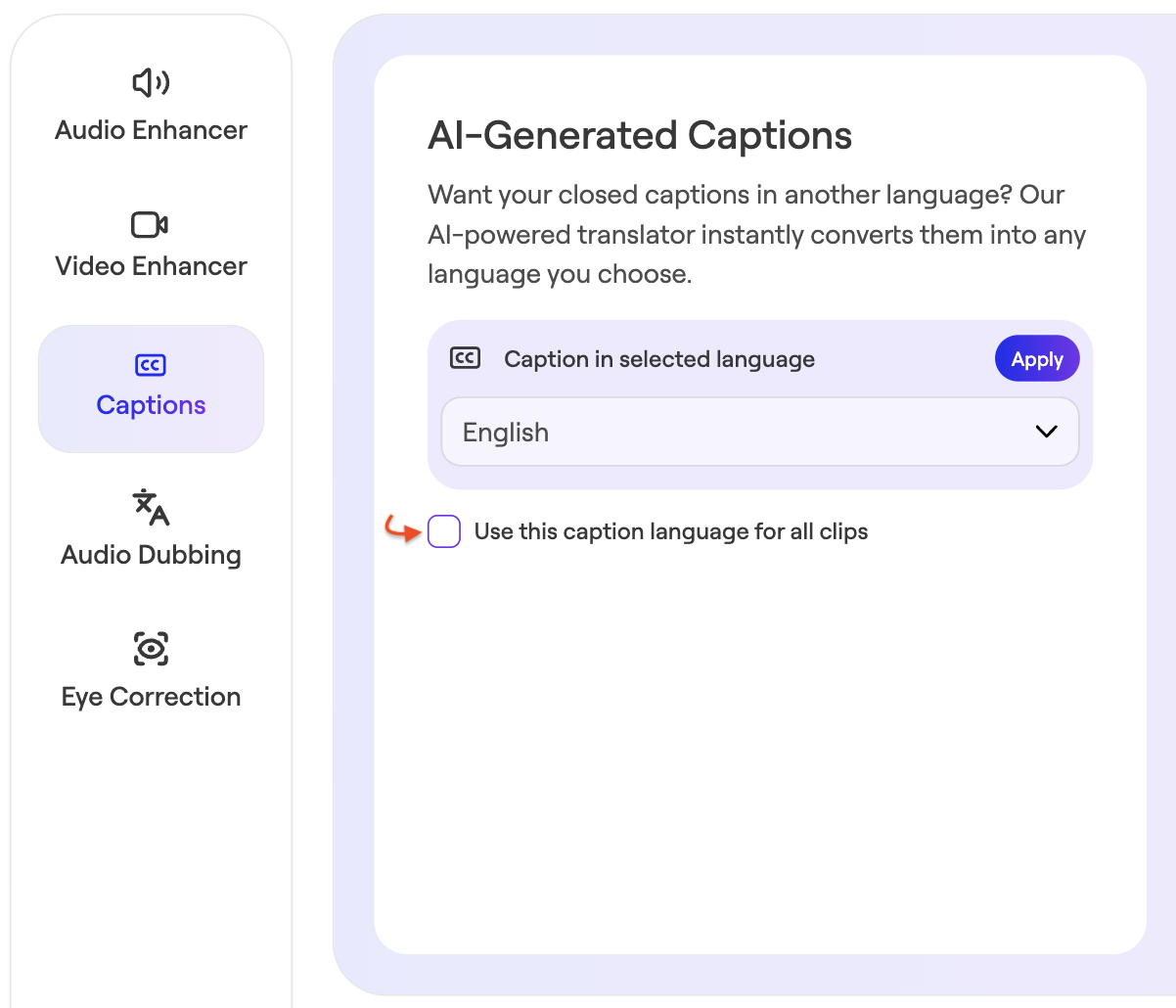
Task: Click the CC icon beside caption language label
Action: coord(465,358)
